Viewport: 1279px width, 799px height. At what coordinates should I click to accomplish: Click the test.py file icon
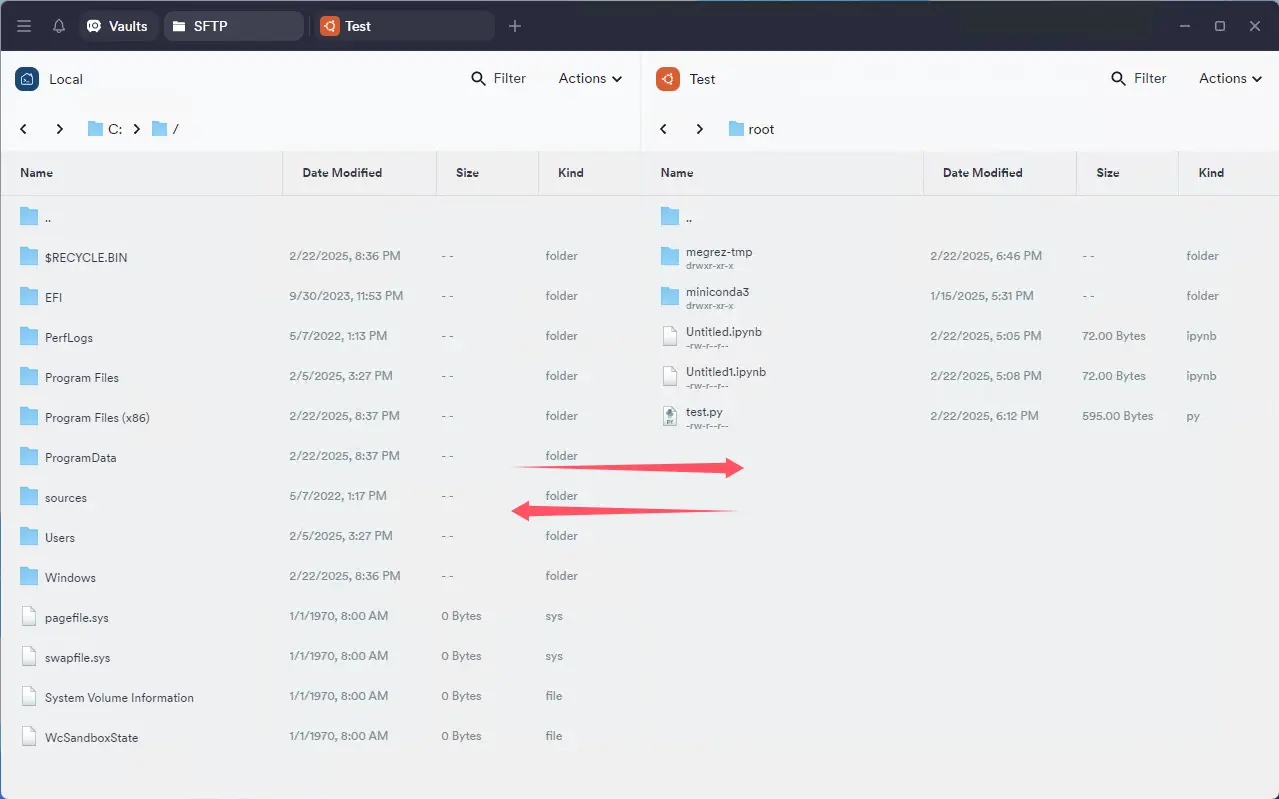pos(670,417)
